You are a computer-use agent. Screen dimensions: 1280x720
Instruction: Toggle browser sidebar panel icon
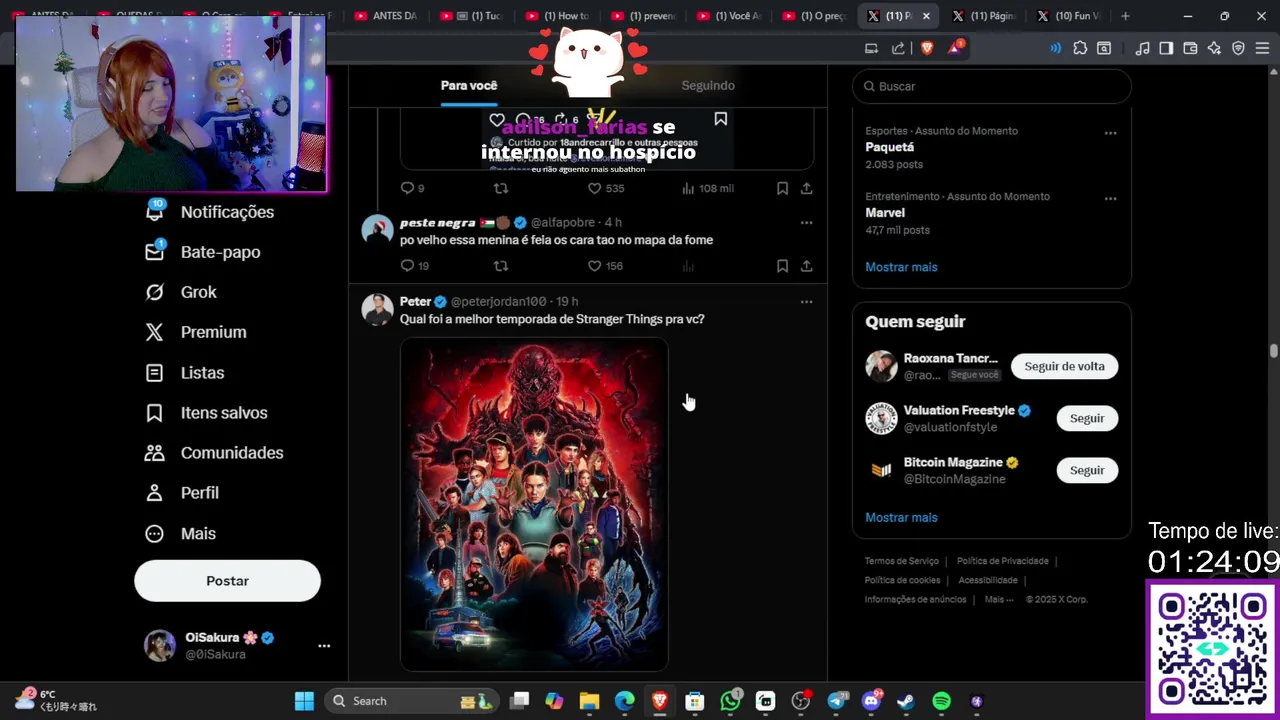pos(1166,48)
